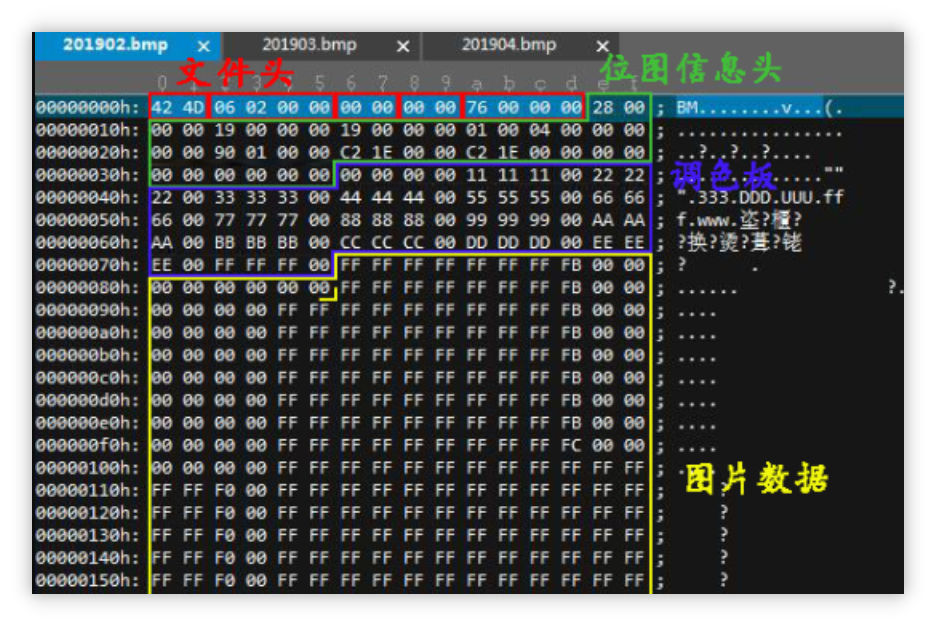Screen dimensions: 936x626
Task: Select the 28 byte starting bitmap info header
Action: click(x=603, y=107)
